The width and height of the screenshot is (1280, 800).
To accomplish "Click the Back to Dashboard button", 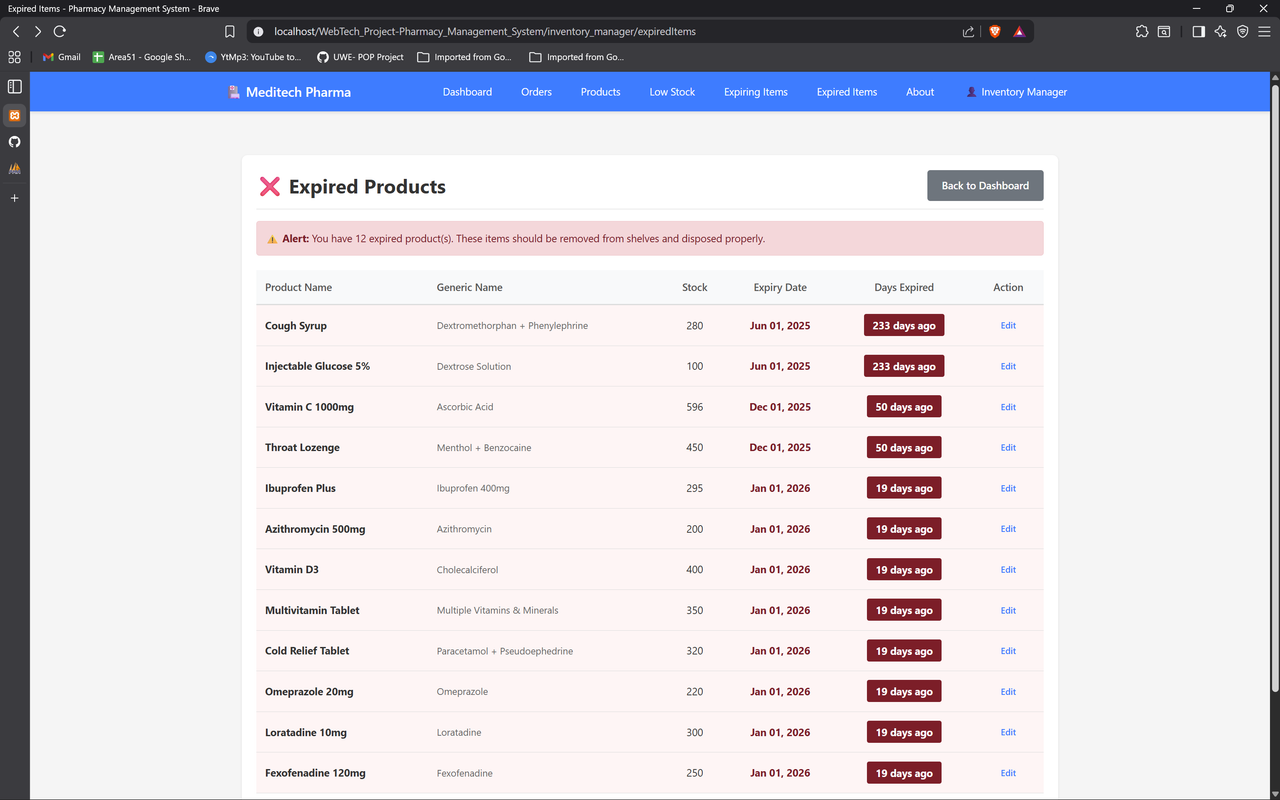I will coord(985,186).
